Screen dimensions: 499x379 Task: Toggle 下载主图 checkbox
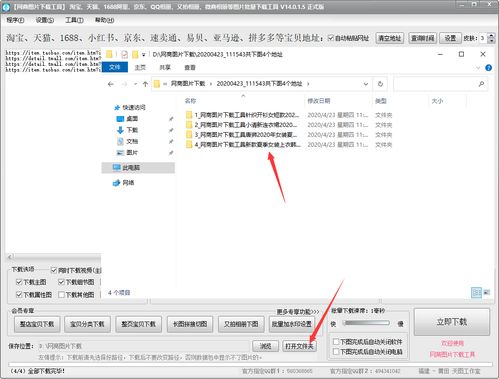coord(19,282)
